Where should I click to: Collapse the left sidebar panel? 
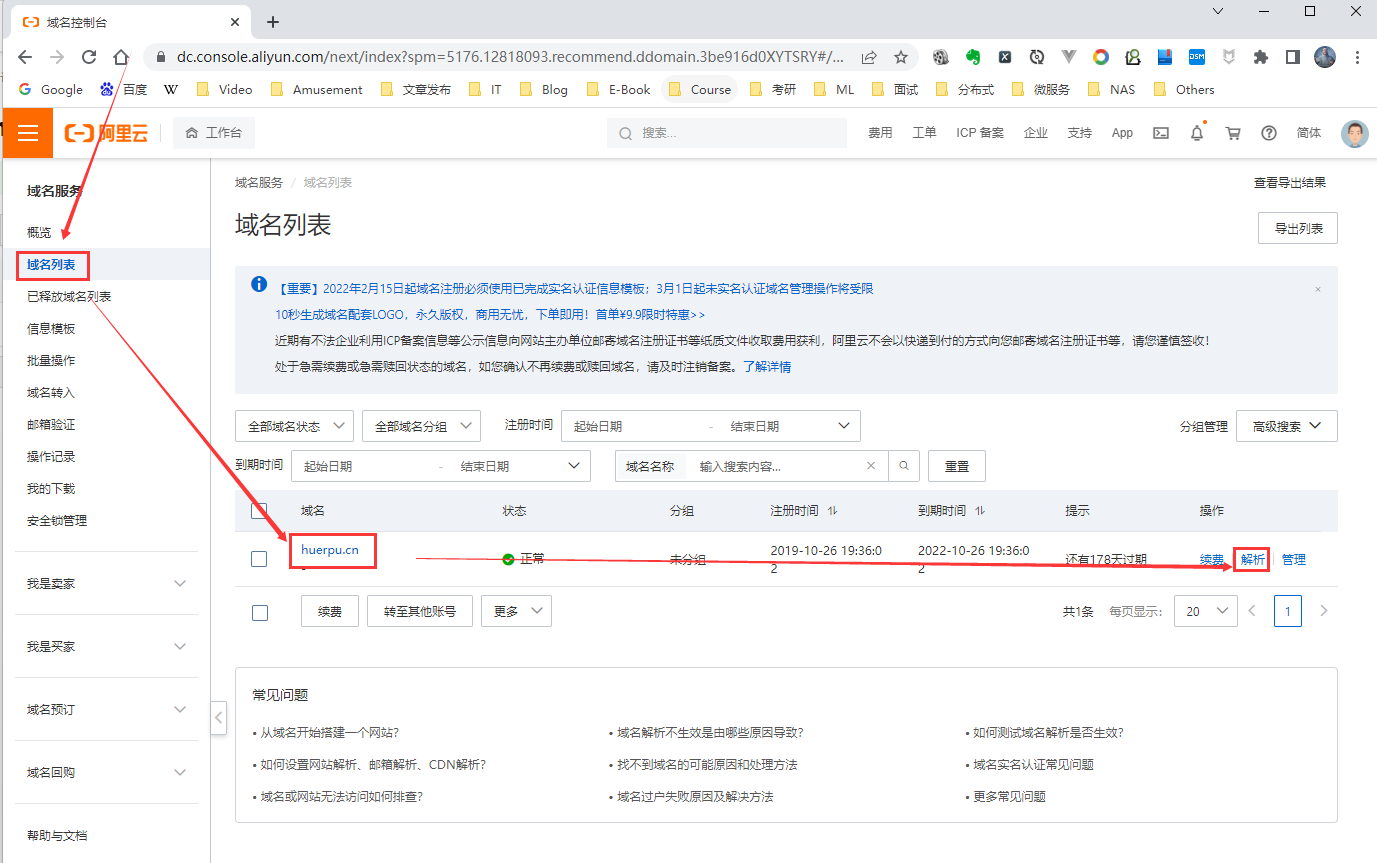click(x=219, y=717)
